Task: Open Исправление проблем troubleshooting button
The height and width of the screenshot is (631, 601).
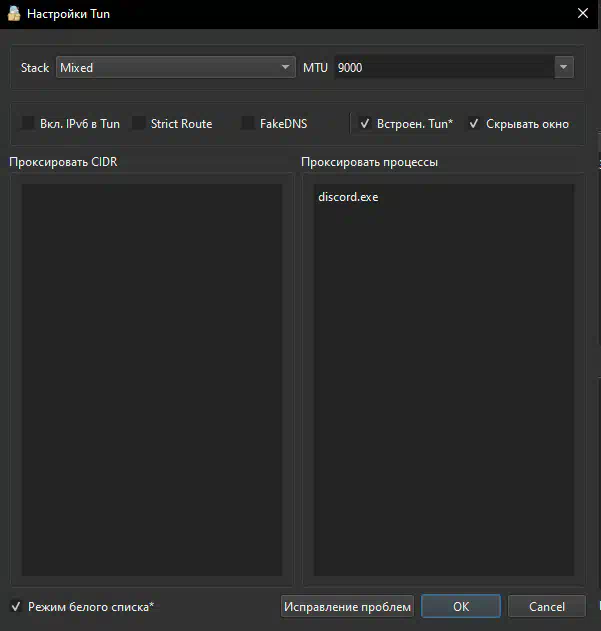Action: tap(347, 606)
